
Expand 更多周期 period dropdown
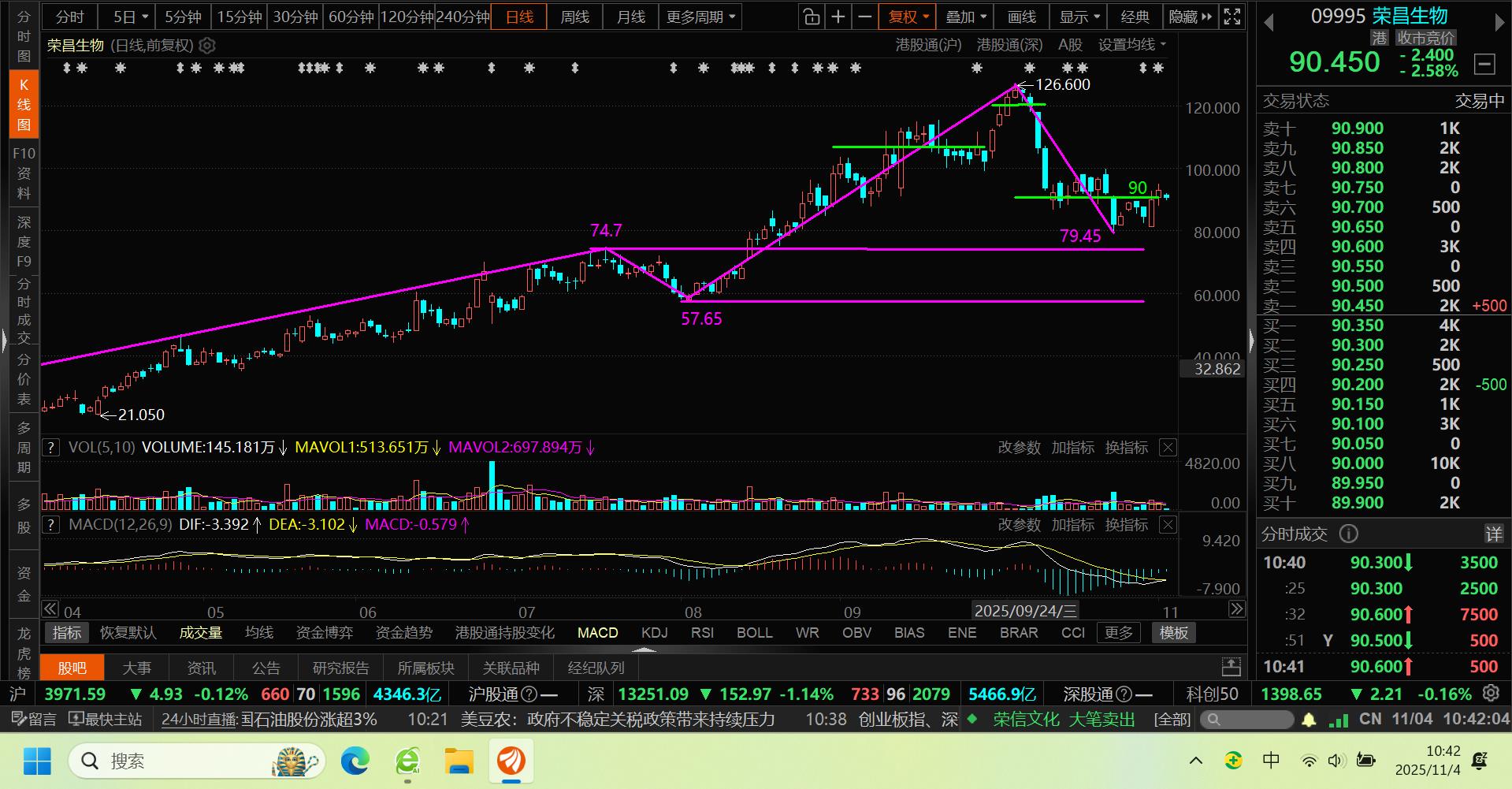700,17
